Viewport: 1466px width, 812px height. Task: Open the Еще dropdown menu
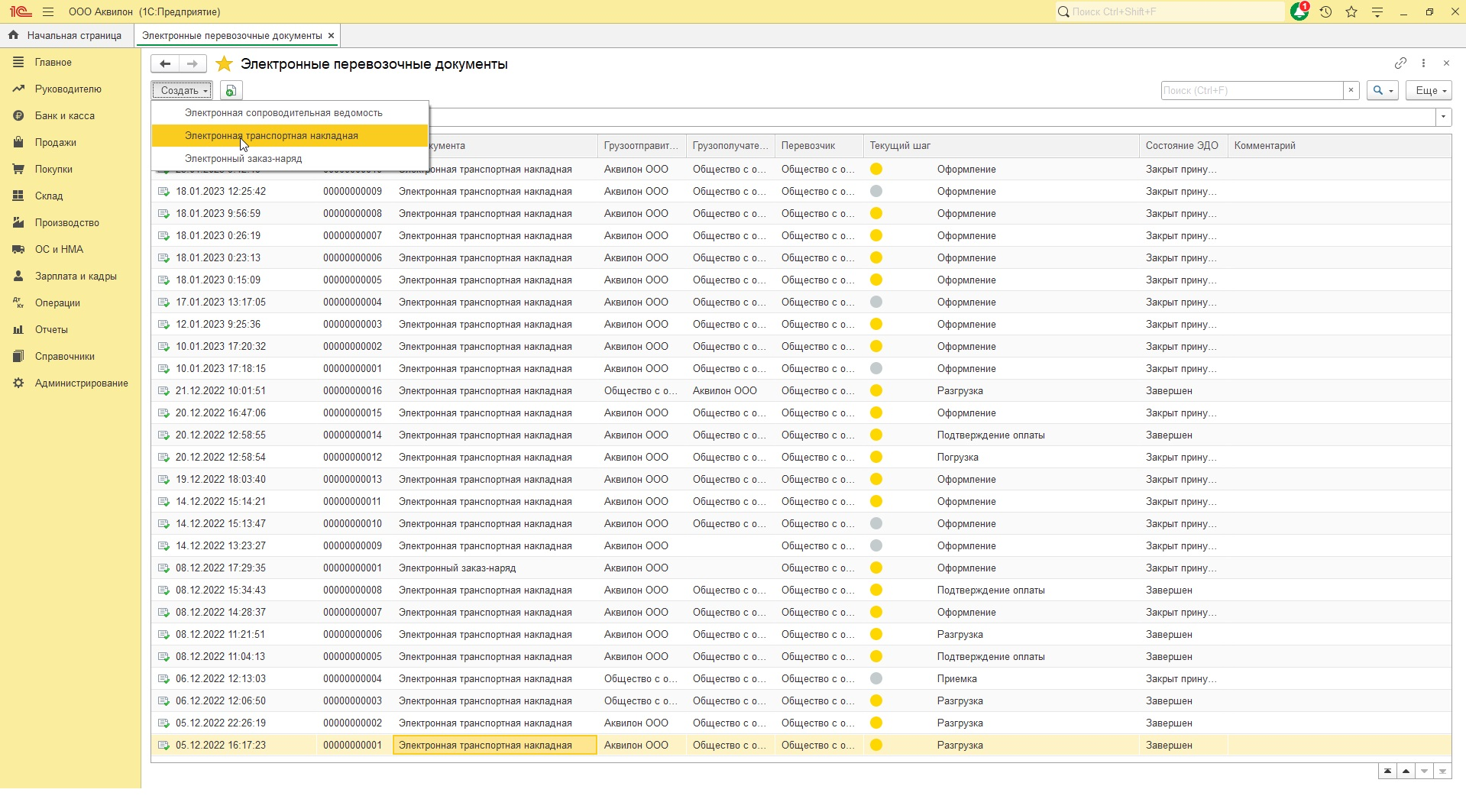pyautogui.click(x=1428, y=91)
